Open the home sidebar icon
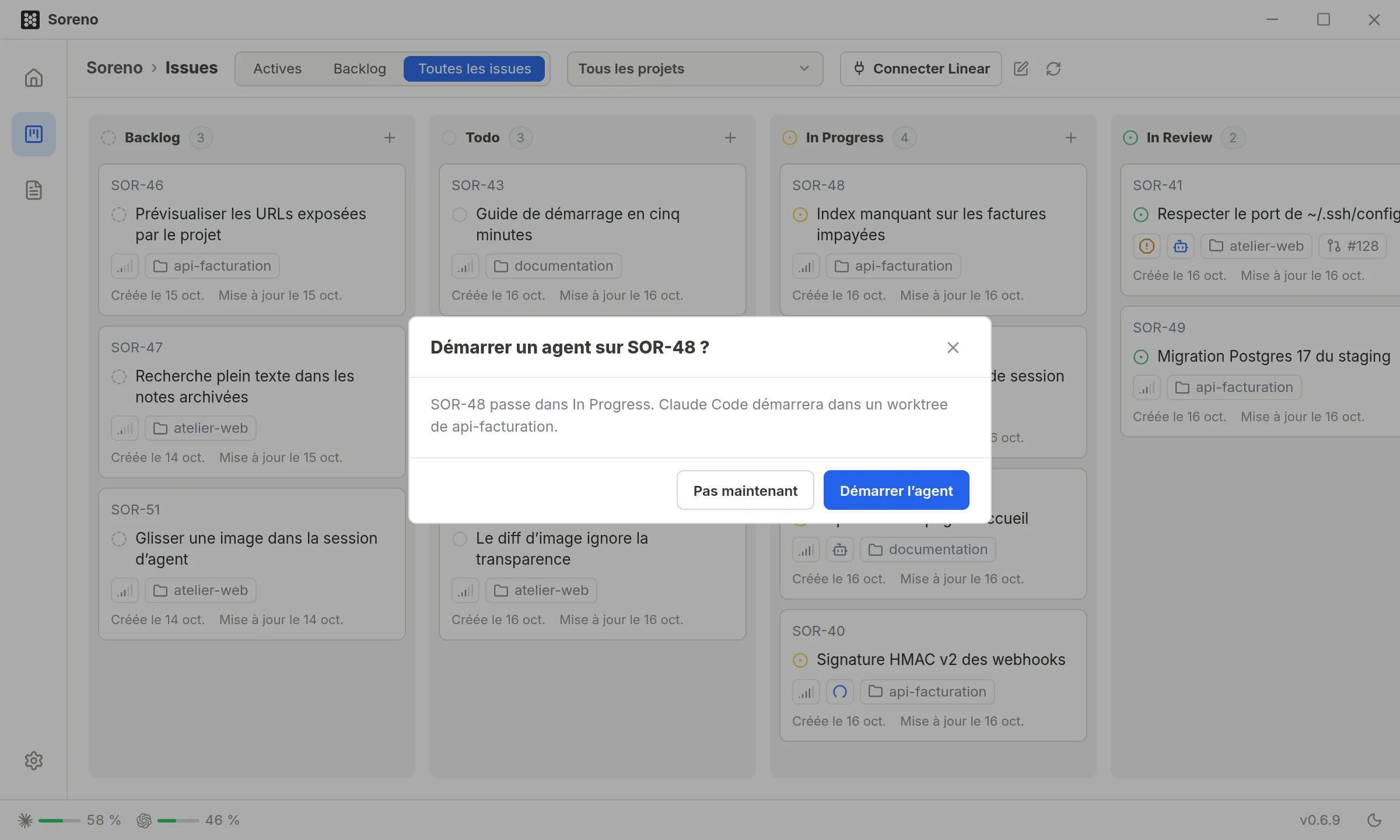 (x=34, y=78)
